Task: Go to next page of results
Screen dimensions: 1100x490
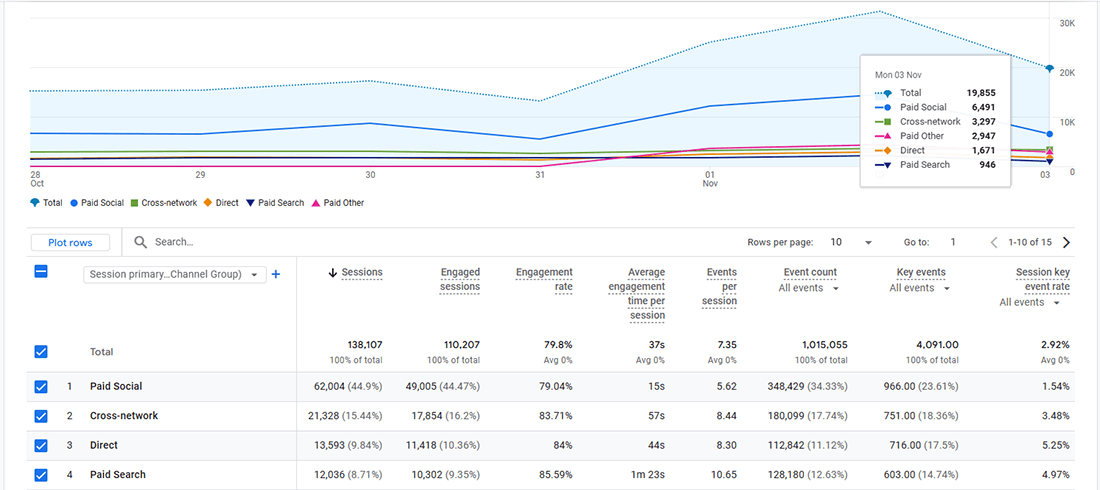Action: [1066, 242]
